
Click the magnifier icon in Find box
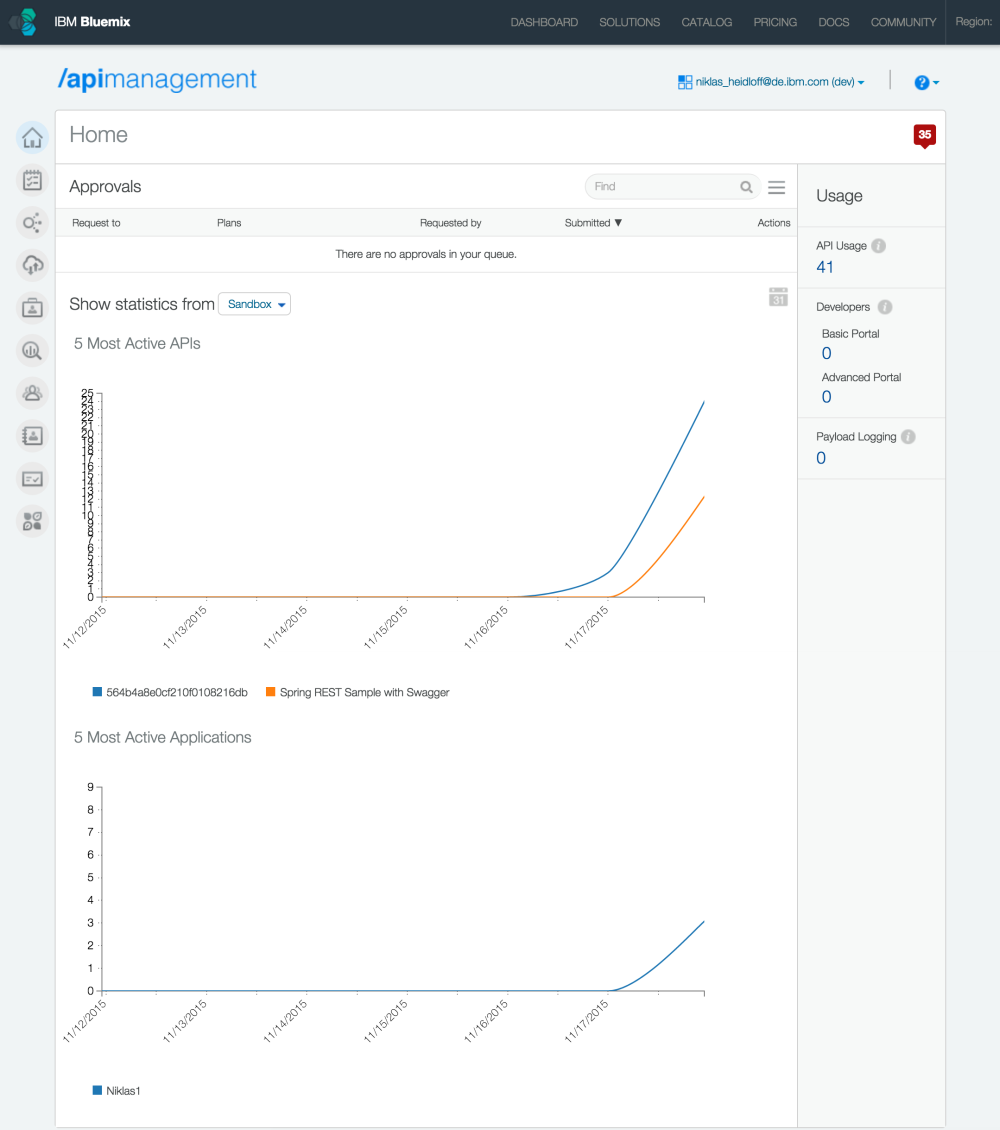coord(746,187)
